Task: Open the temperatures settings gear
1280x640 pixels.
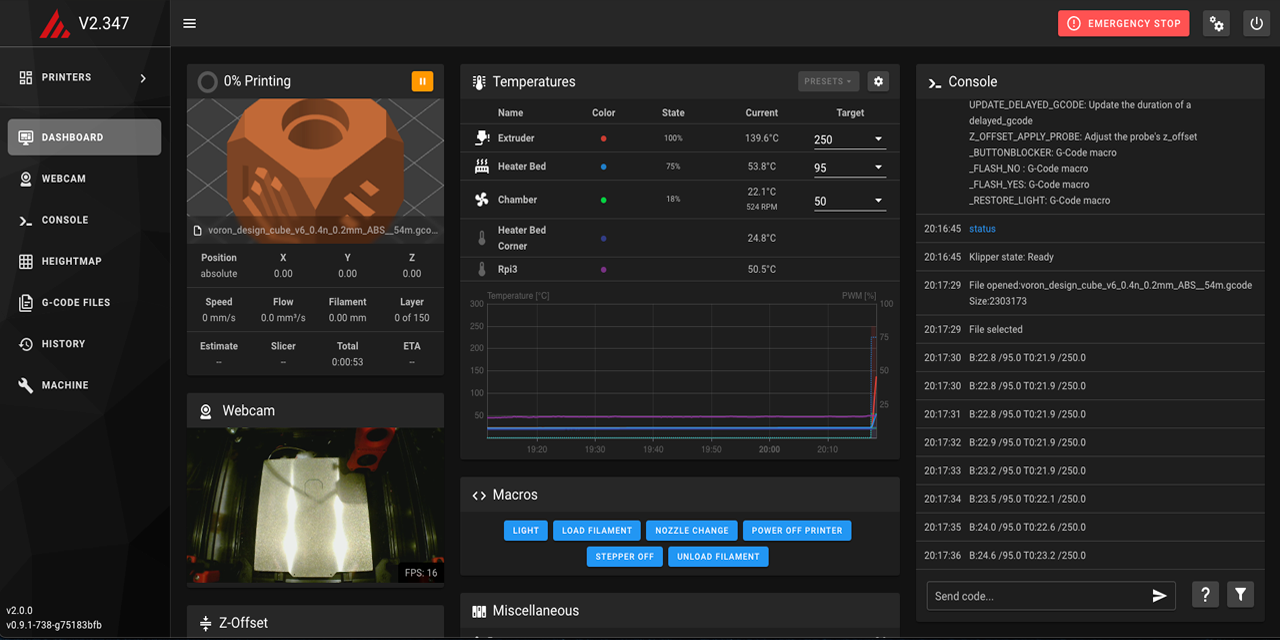Action: pyautogui.click(x=877, y=81)
